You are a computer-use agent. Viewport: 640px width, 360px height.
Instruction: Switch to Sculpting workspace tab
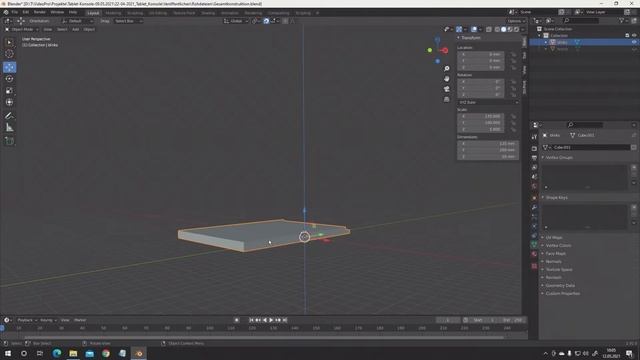click(x=135, y=13)
